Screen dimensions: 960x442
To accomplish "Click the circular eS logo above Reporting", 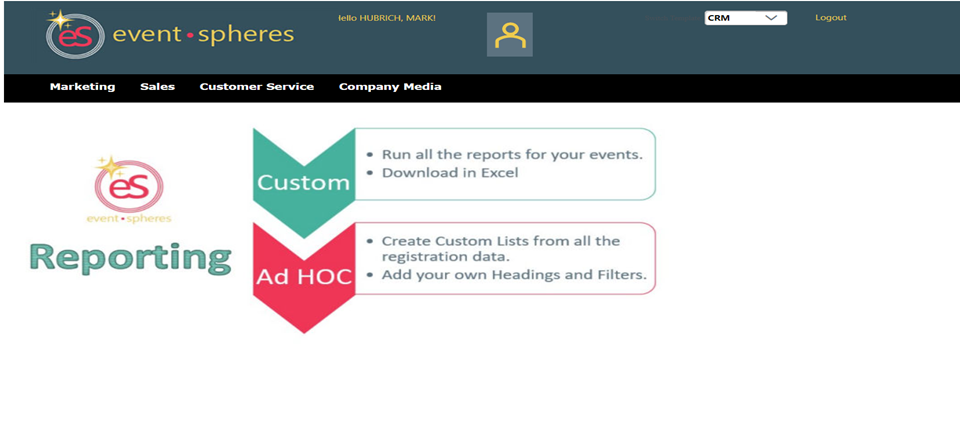I will coord(128,187).
